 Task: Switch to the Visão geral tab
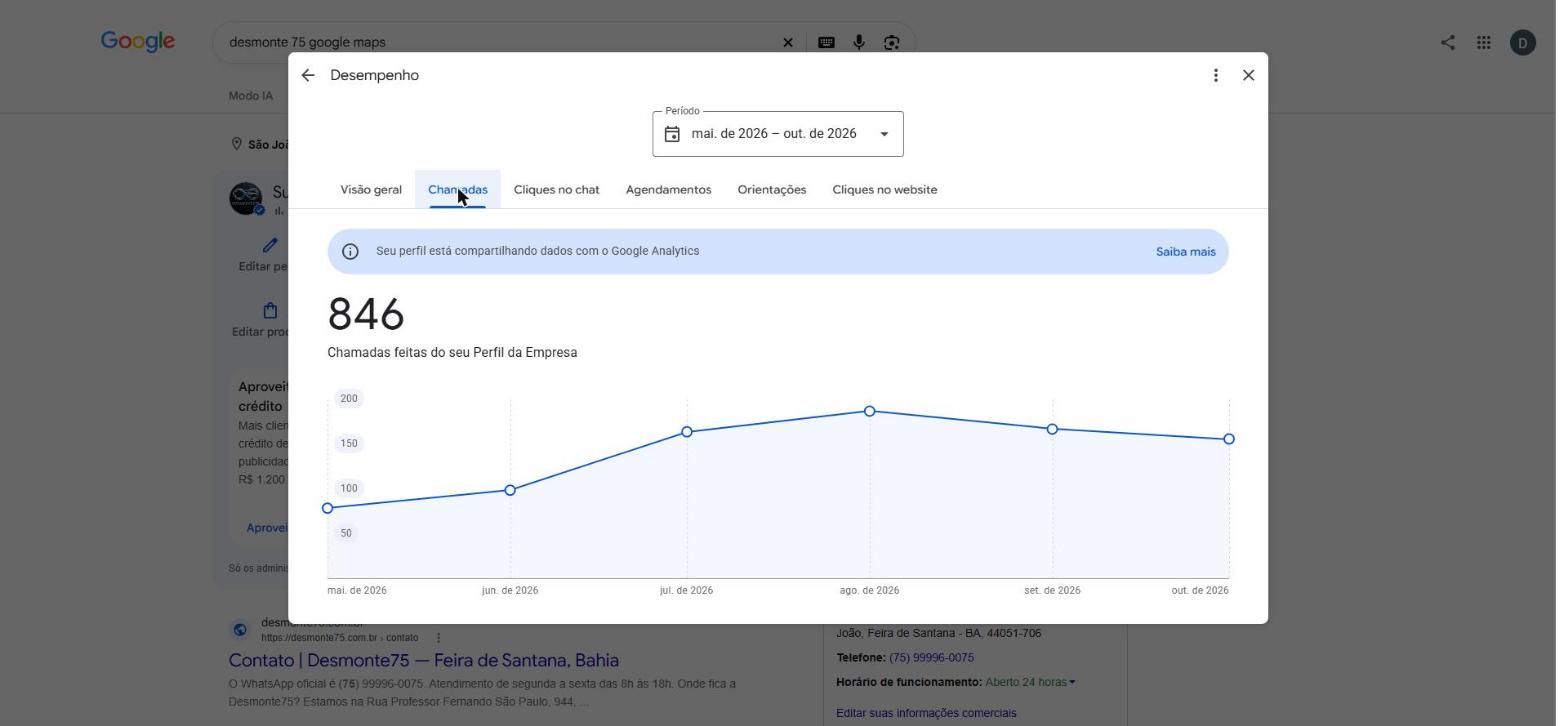tap(371, 189)
